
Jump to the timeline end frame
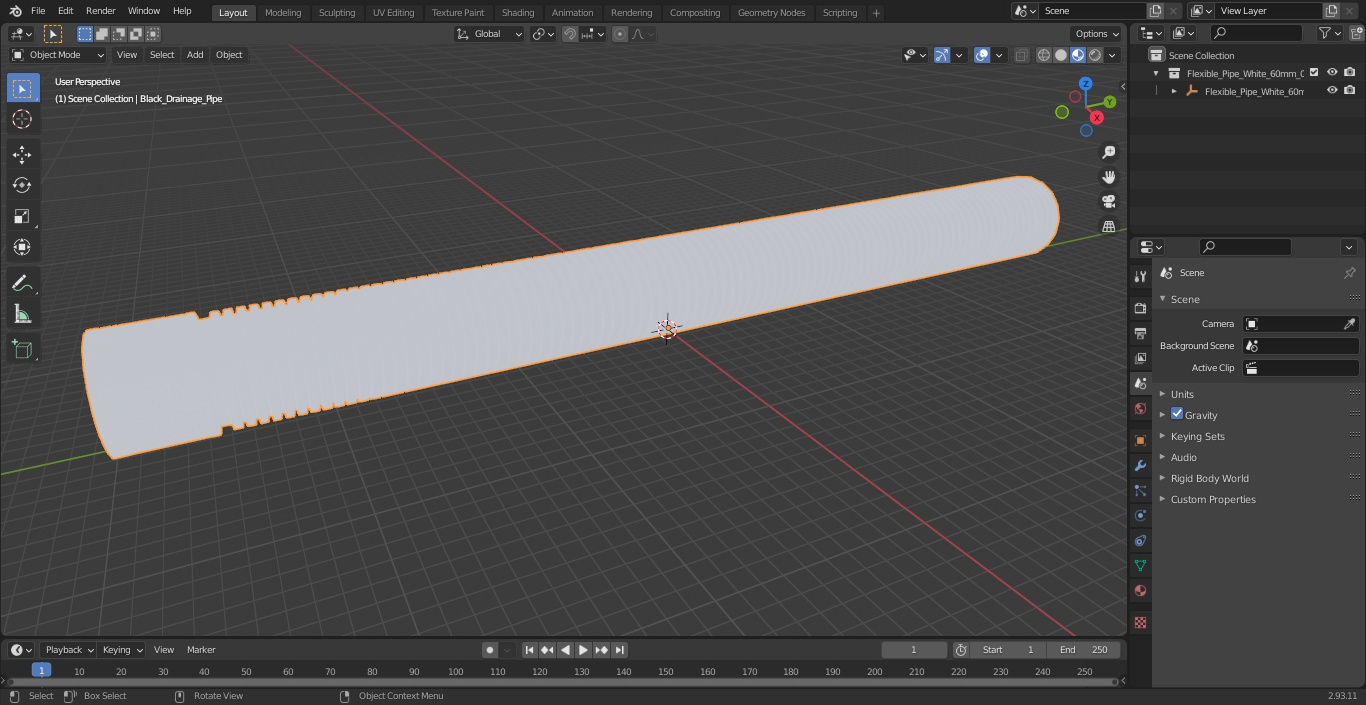(x=620, y=650)
